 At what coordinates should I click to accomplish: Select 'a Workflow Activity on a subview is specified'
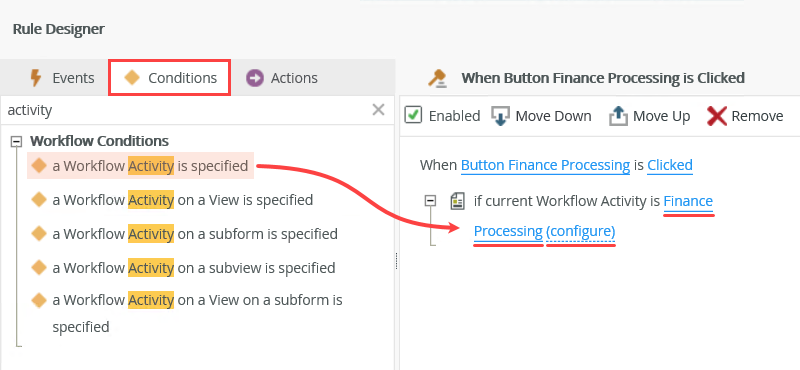183,267
